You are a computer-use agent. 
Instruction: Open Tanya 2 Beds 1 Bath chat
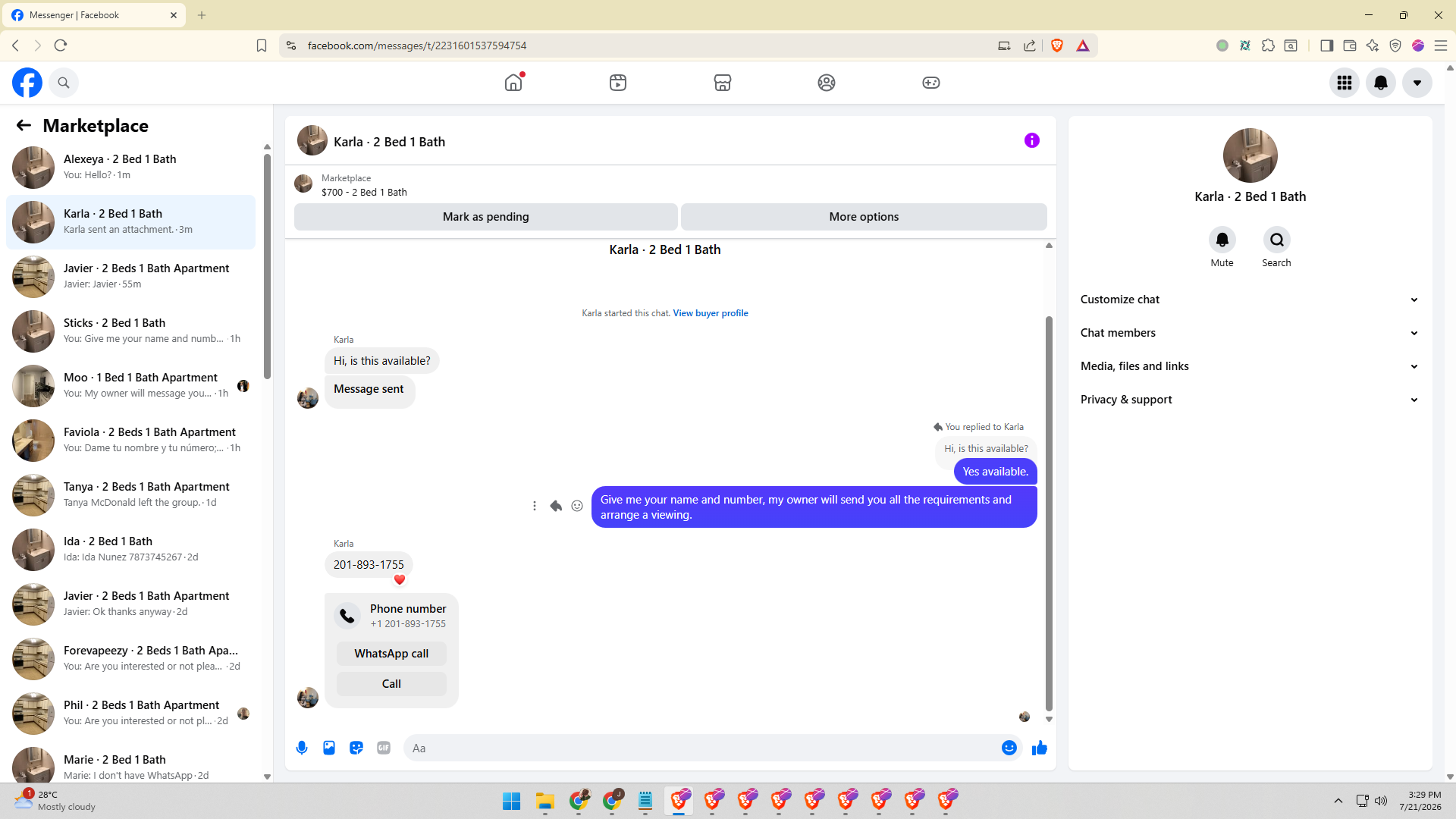coord(130,495)
